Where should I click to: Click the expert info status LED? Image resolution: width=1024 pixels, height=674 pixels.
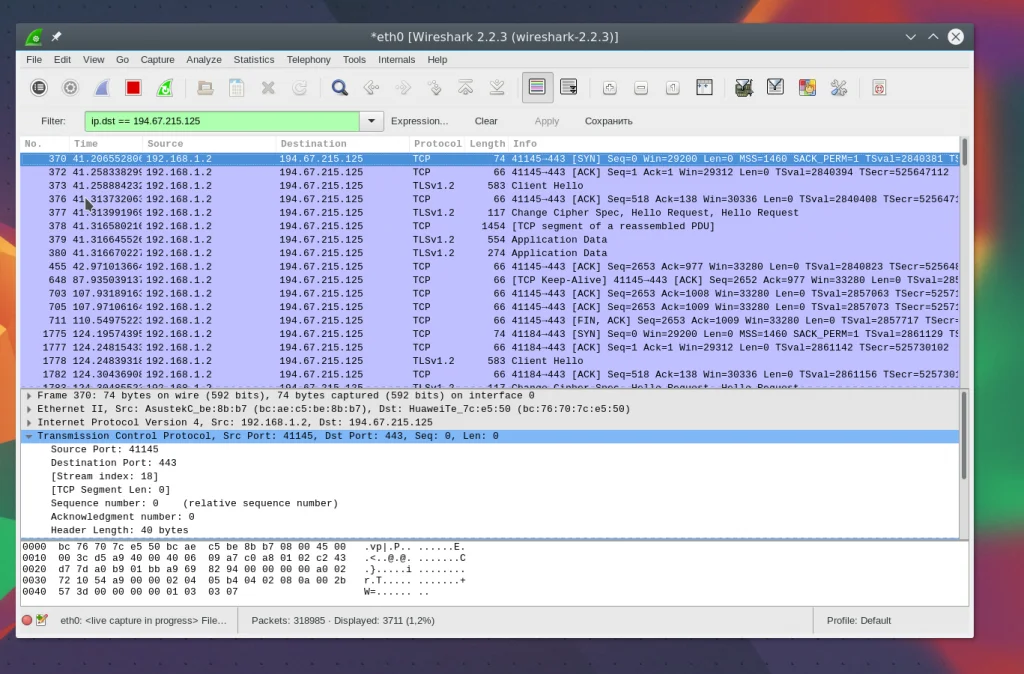tap(27, 620)
